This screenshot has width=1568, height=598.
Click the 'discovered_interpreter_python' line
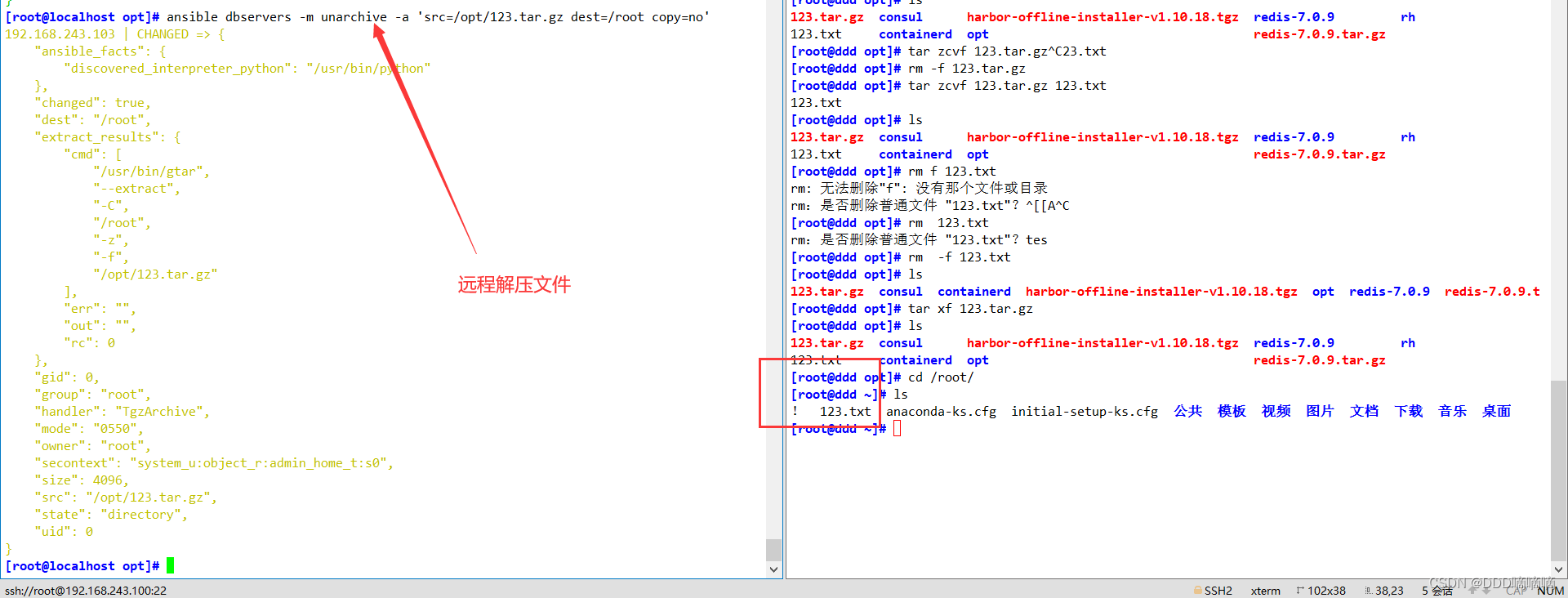point(247,69)
